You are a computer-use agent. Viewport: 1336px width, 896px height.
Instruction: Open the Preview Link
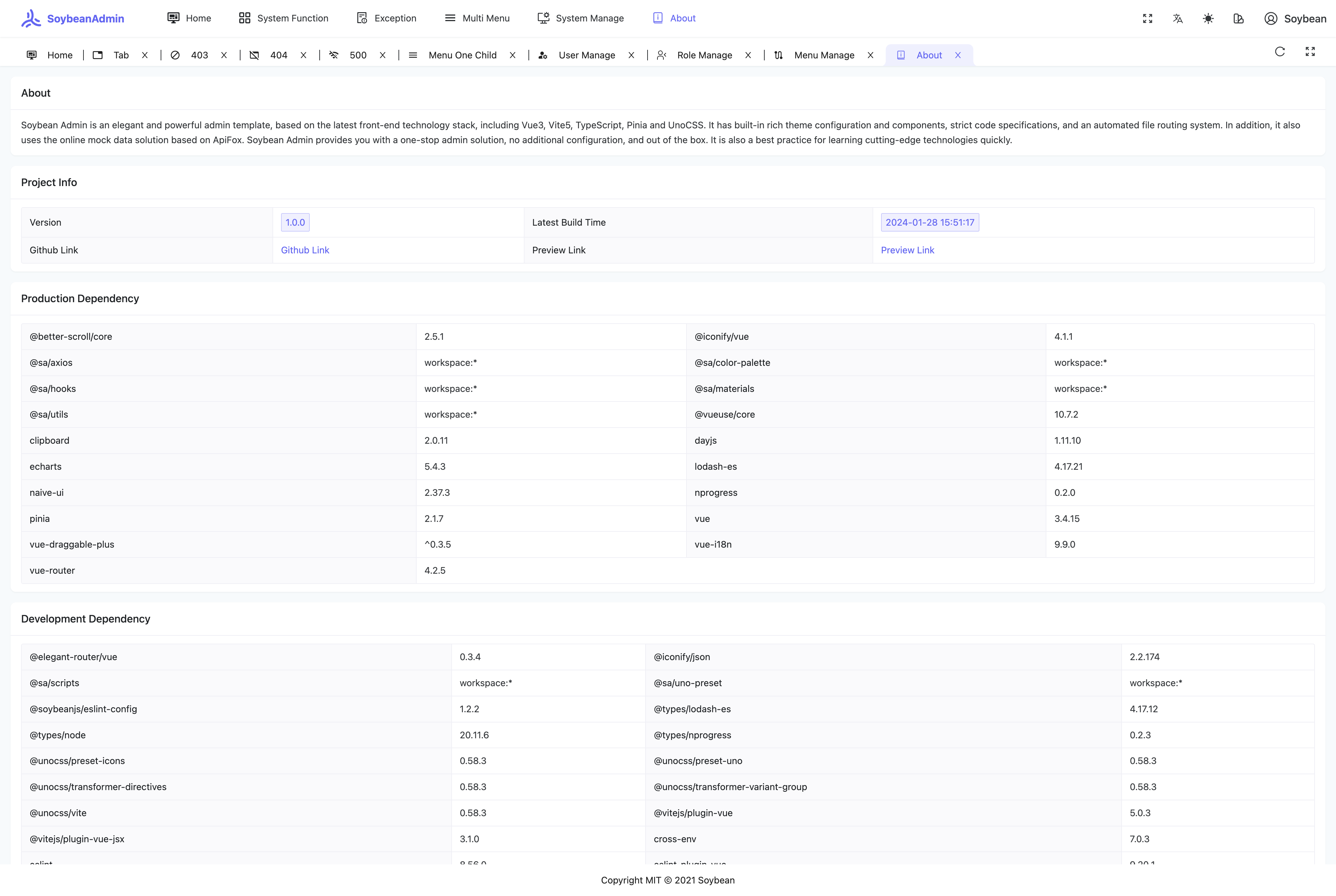[907, 250]
